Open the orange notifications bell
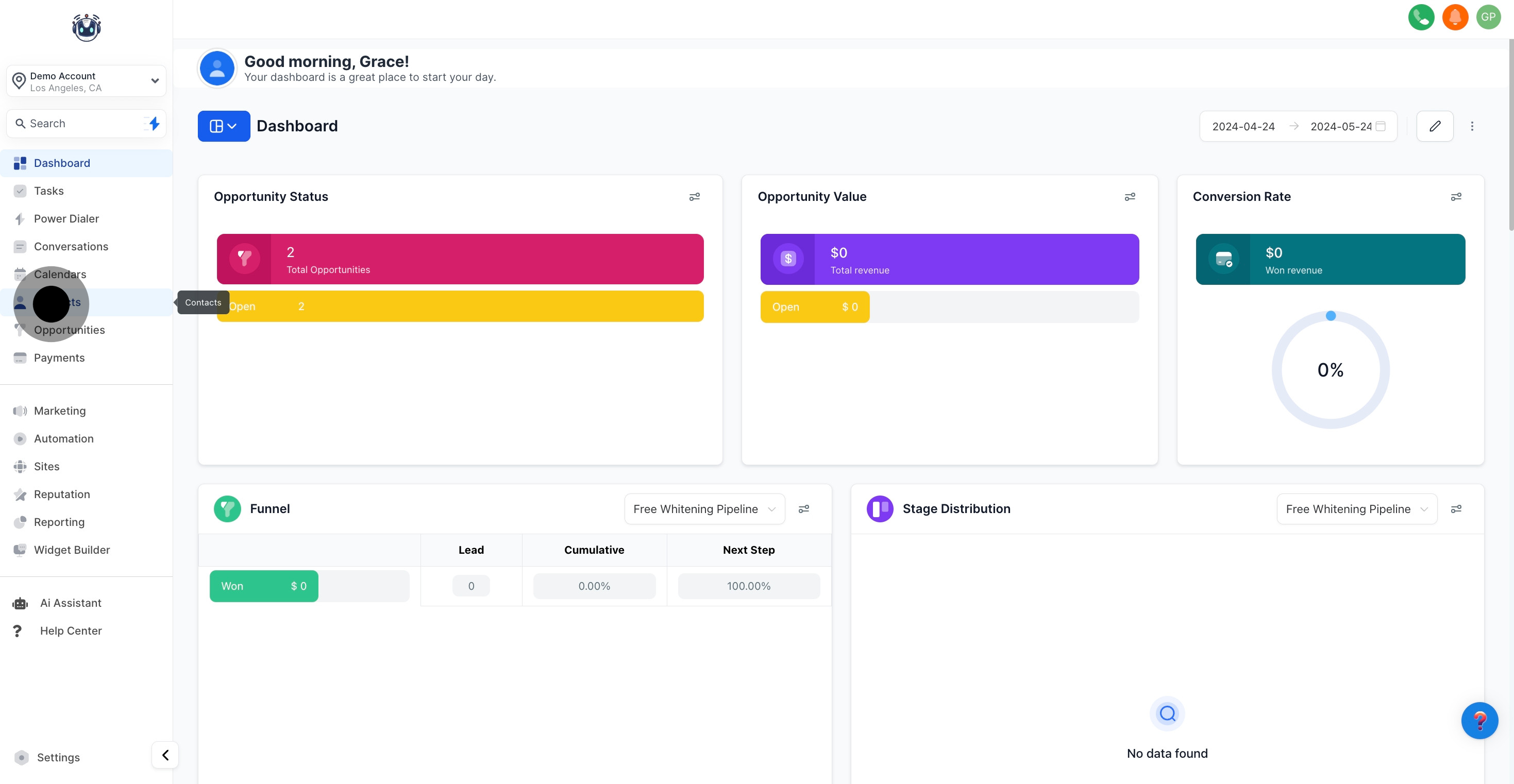 point(1455,17)
